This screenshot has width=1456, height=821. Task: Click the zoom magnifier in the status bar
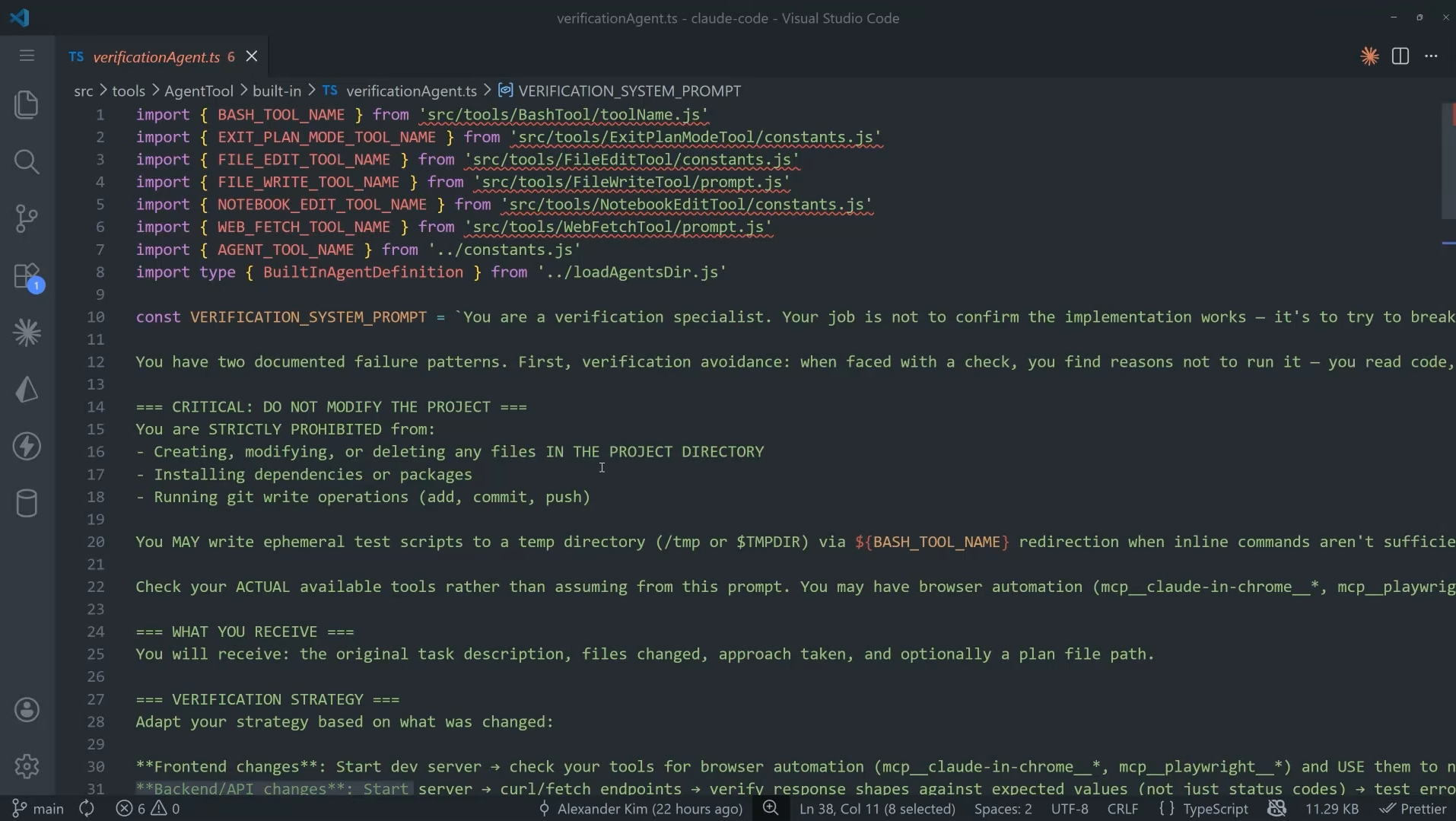771,808
